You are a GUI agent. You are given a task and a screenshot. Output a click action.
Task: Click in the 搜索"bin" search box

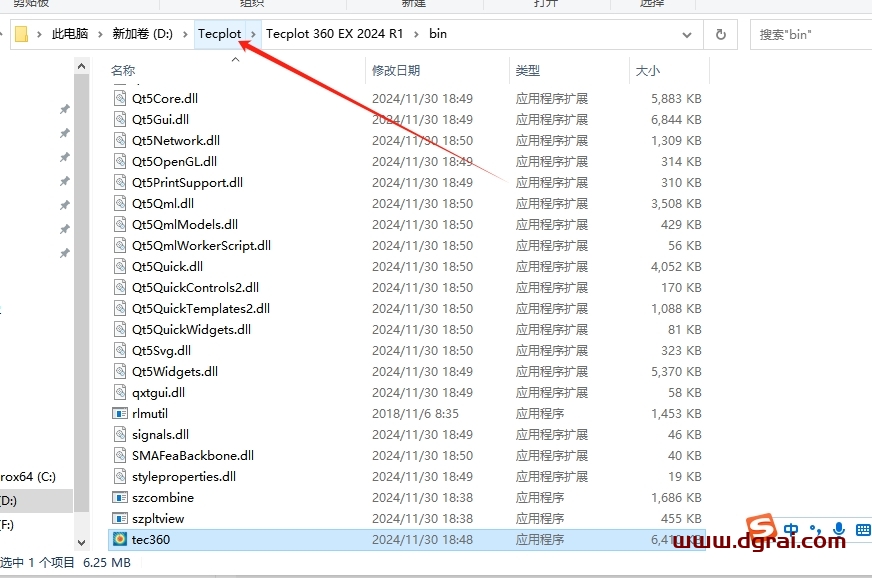[812, 34]
